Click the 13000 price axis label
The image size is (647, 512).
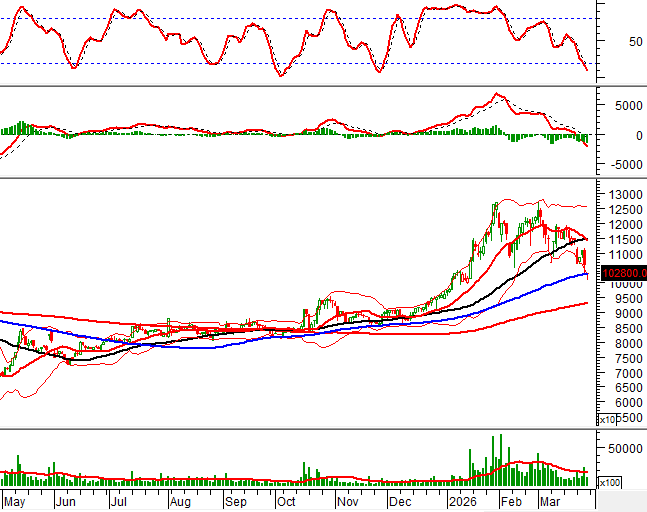tap(620, 194)
